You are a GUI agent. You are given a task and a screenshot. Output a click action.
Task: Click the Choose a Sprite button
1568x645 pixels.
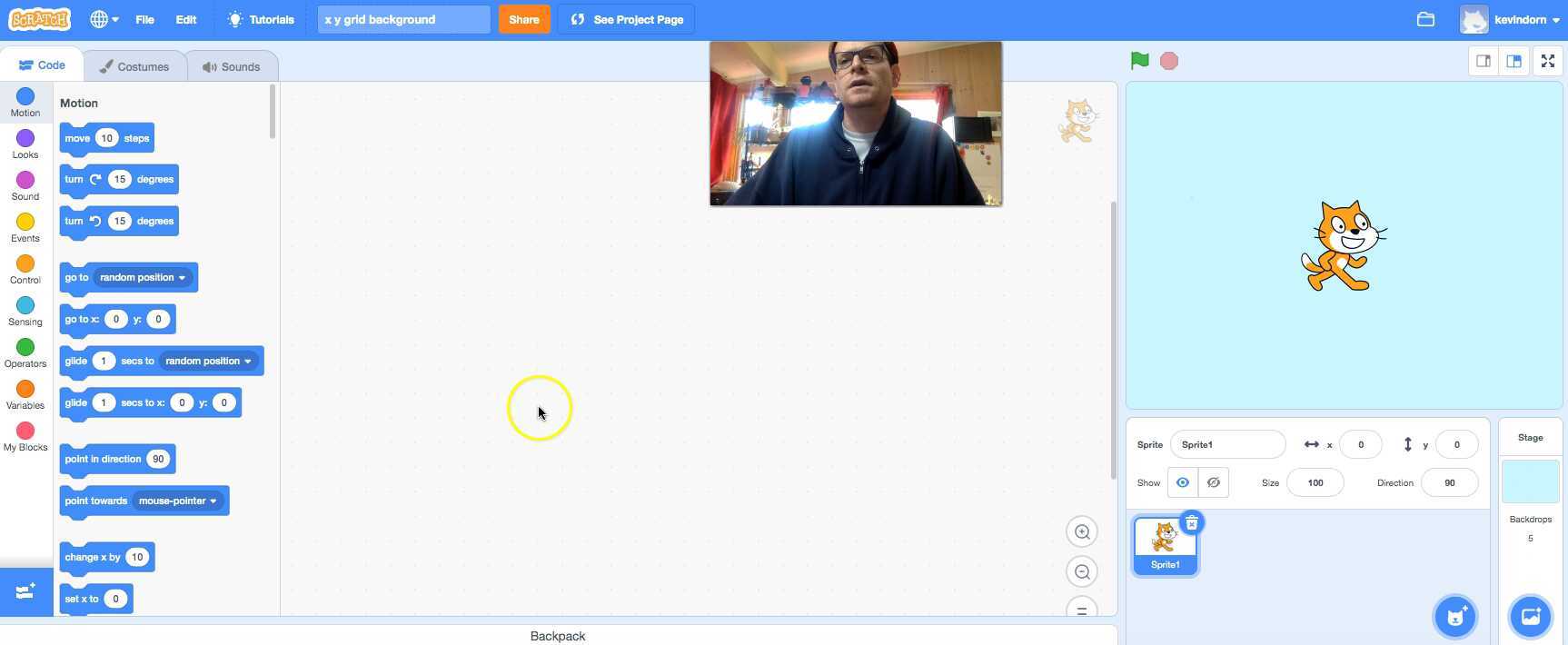tap(1455, 617)
